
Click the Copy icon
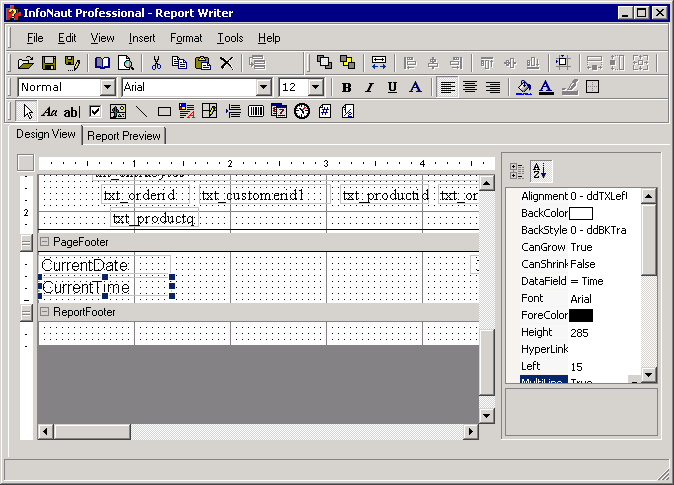pos(179,63)
